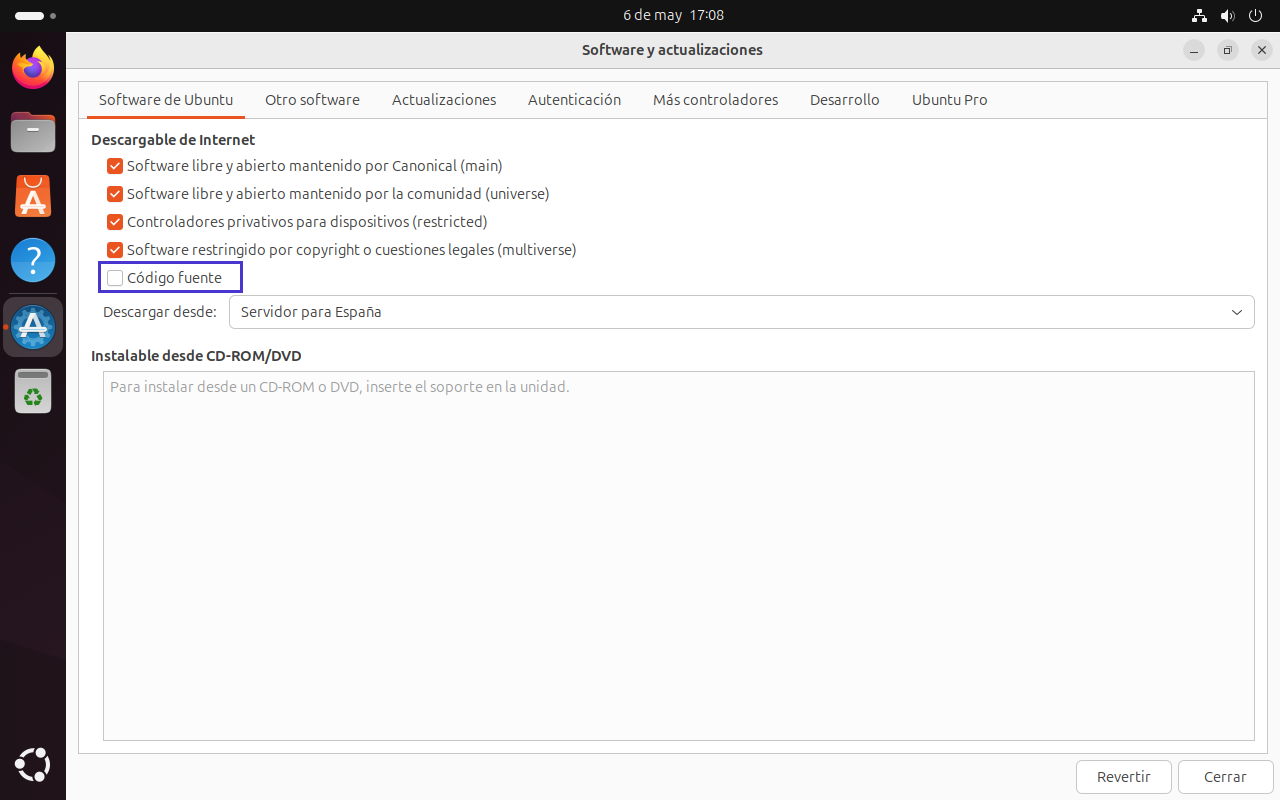Open the Autenticación tab
The width and height of the screenshot is (1280, 800).
[574, 100]
